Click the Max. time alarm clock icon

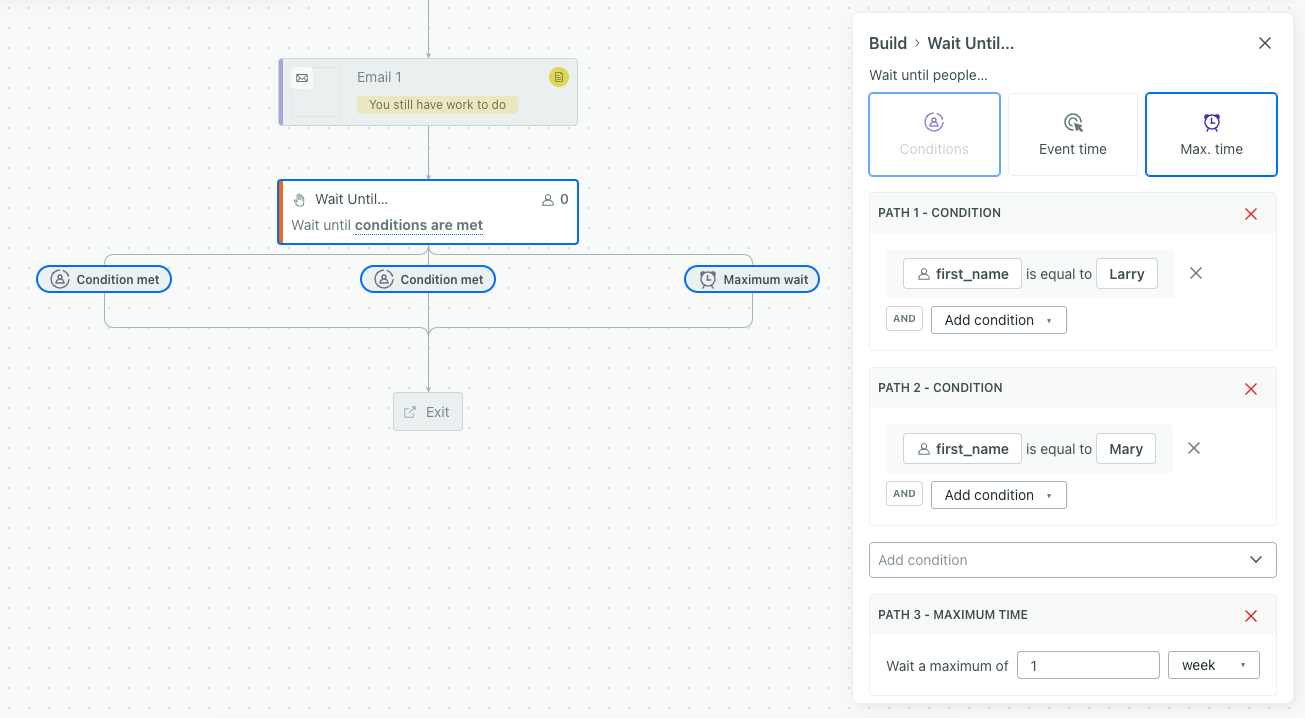point(1211,122)
